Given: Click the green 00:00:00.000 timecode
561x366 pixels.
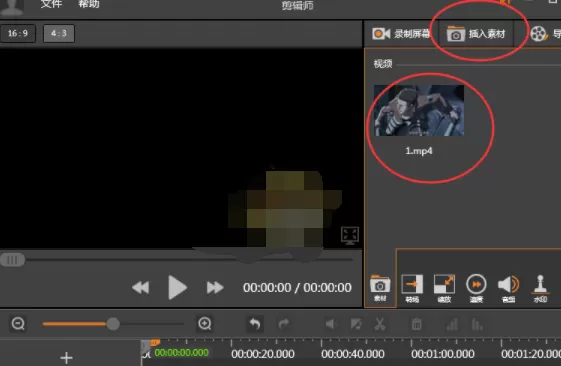Looking at the screenshot, I should click(181, 353).
